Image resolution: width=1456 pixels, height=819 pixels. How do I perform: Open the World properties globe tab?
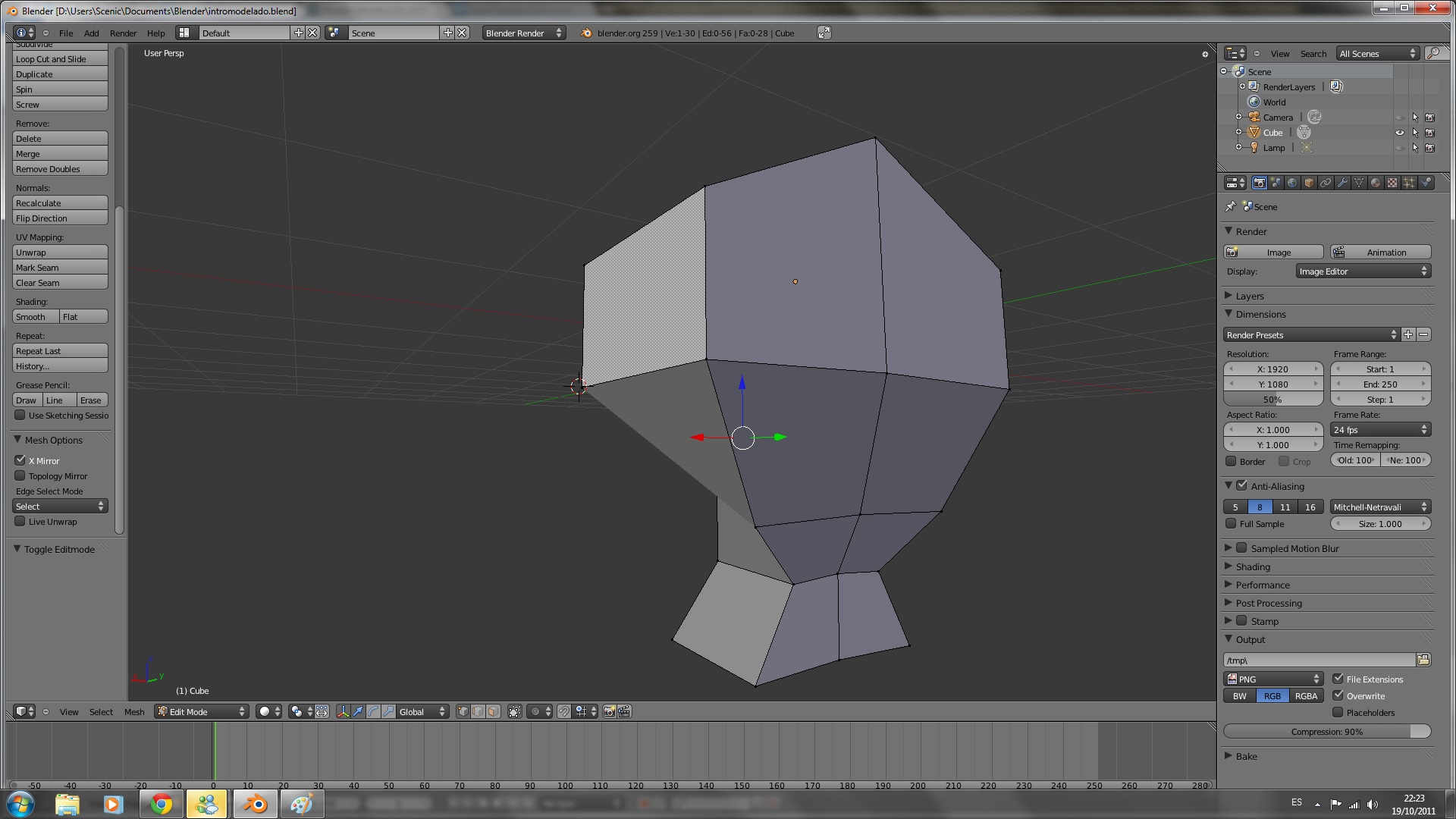(1292, 183)
